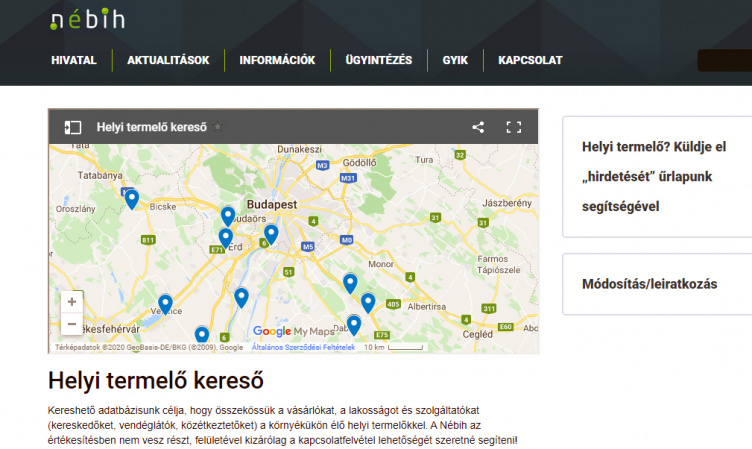Open the Ügyintézés menu
This screenshot has width=752, height=449.
coord(379,60)
